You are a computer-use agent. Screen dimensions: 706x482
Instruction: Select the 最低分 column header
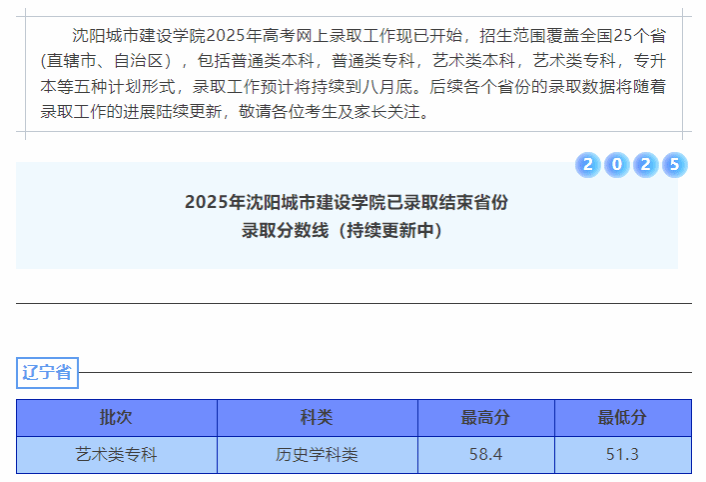pyautogui.click(x=623, y=418)
